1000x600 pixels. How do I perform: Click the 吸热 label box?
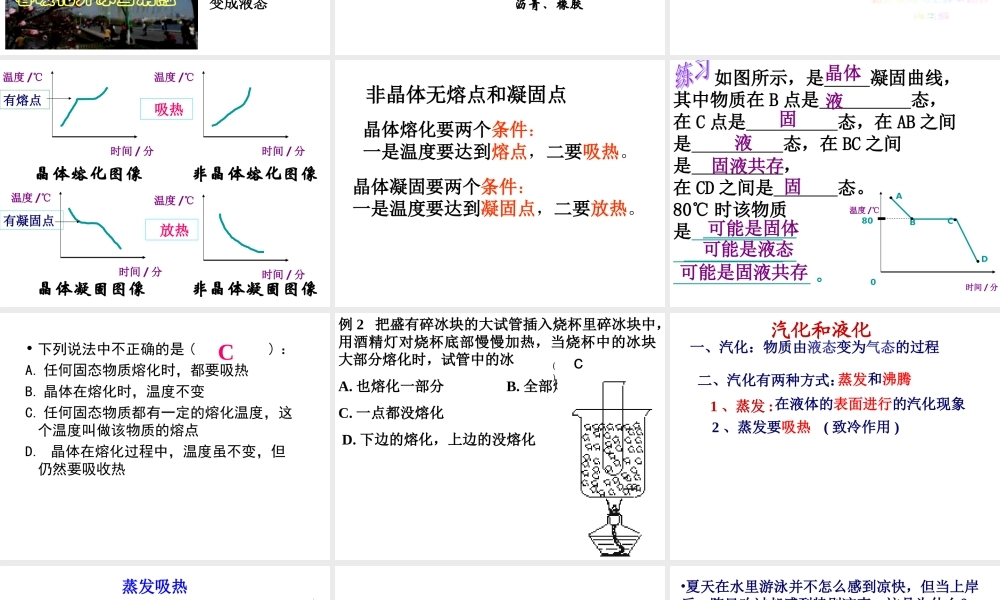(166, 110)
